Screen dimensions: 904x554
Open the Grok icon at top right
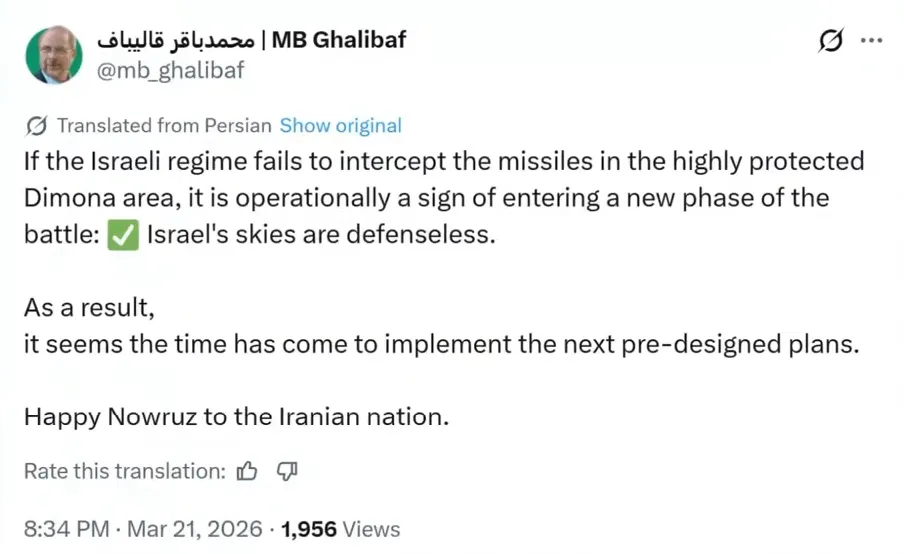click(x=830, y=43)
